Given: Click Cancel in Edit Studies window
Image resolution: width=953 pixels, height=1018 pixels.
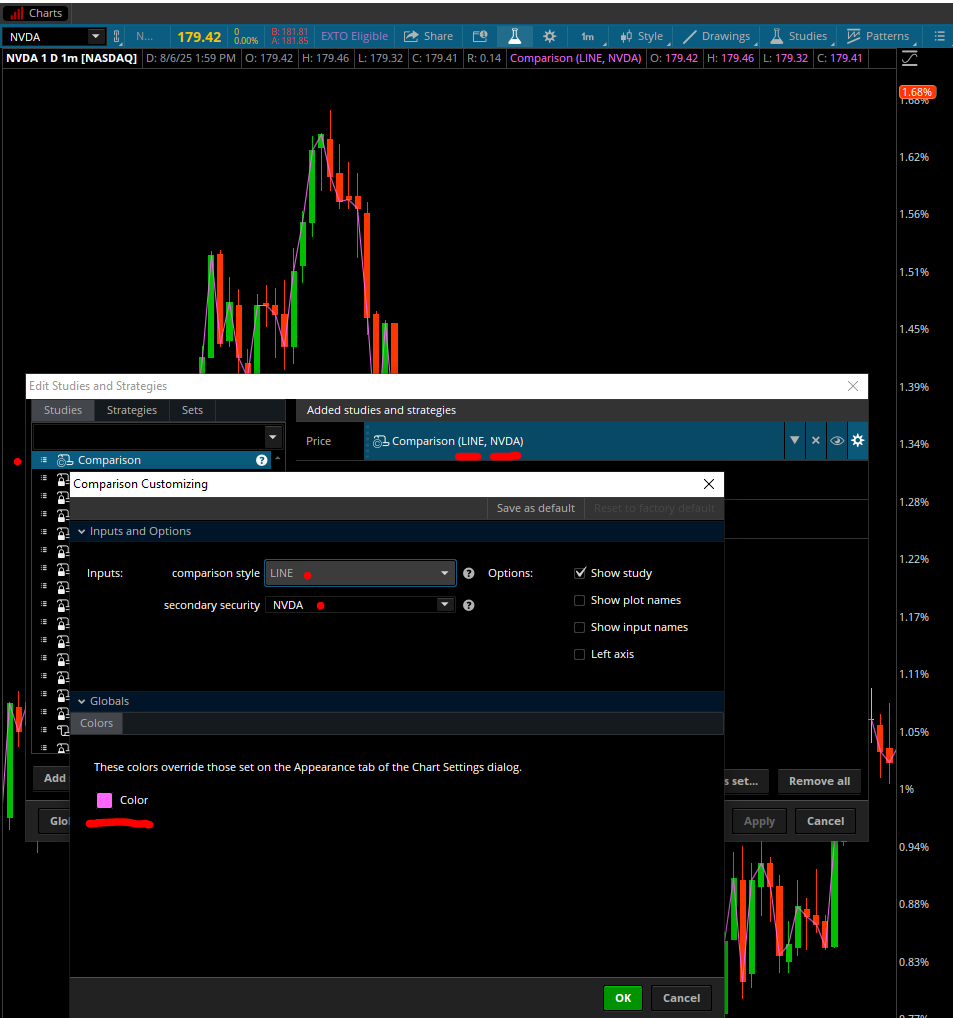Looking at the screenshot, I should click(825, 821).
